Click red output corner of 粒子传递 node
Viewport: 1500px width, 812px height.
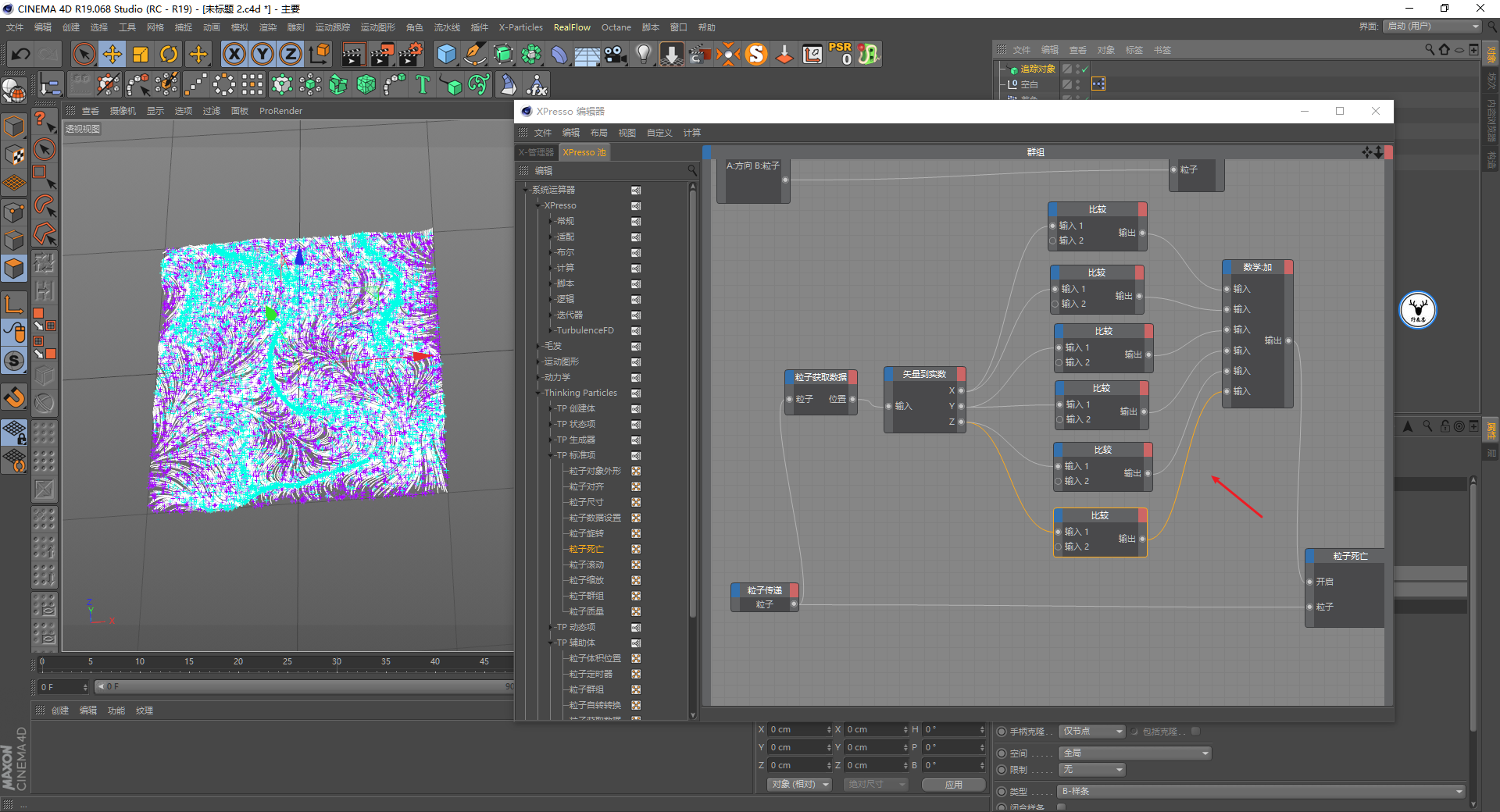click(794, 590)
